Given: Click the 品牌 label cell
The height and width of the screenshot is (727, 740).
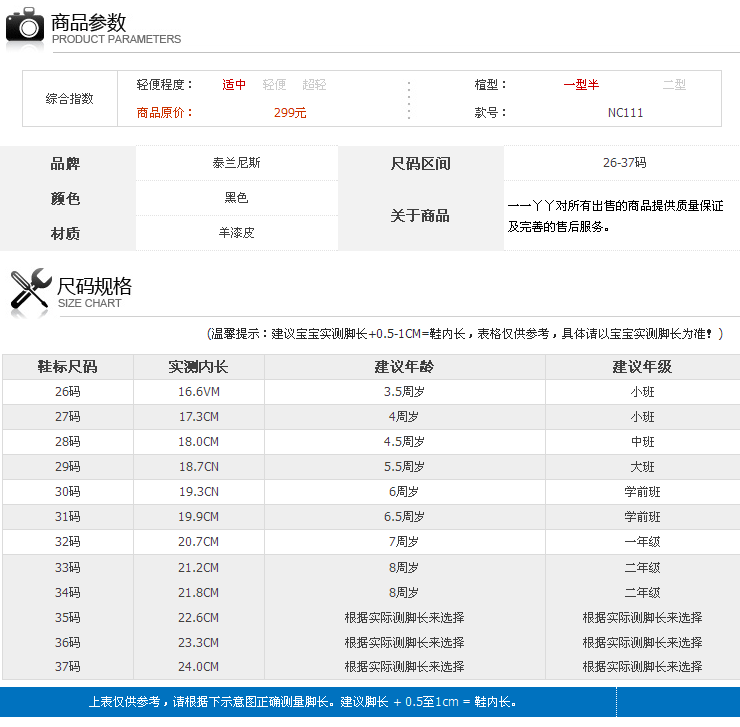Looking at the screenshot, I should (x=66, y=163).
